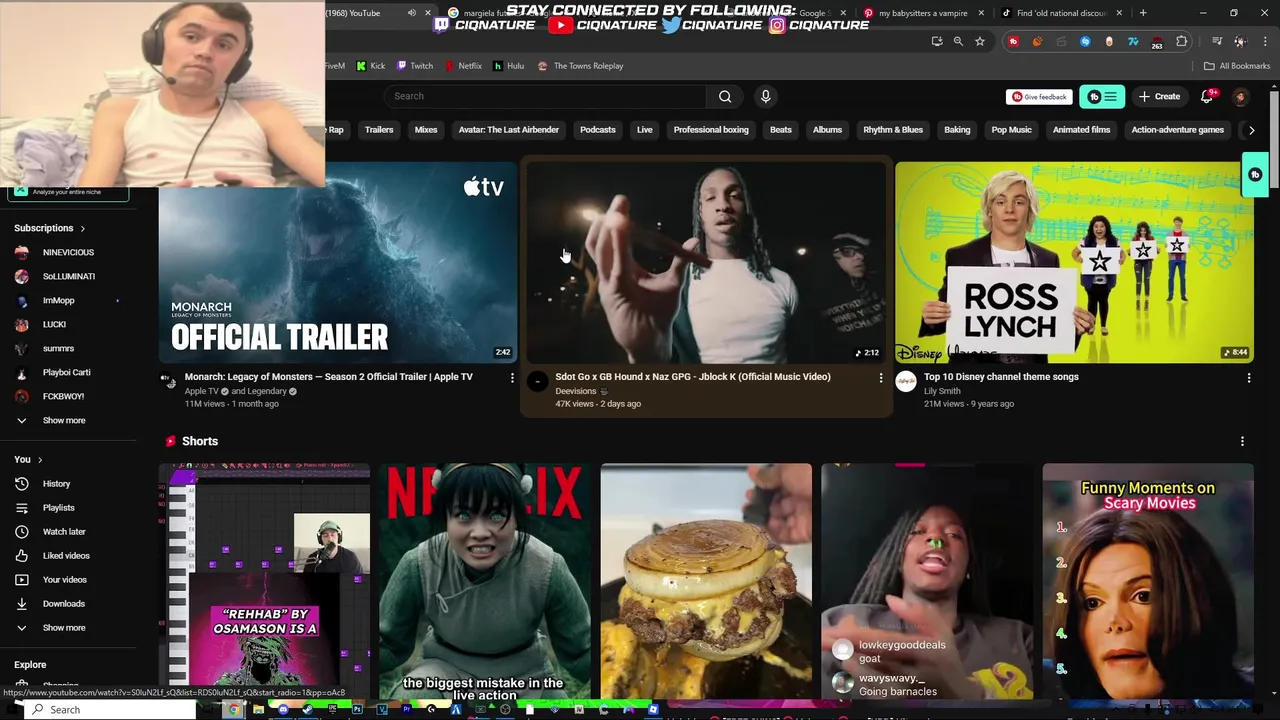This screenshot has width=1280, height=720.
Task: Open the Monarch Official Trailer video thumbnail
Action: [338, 262]
